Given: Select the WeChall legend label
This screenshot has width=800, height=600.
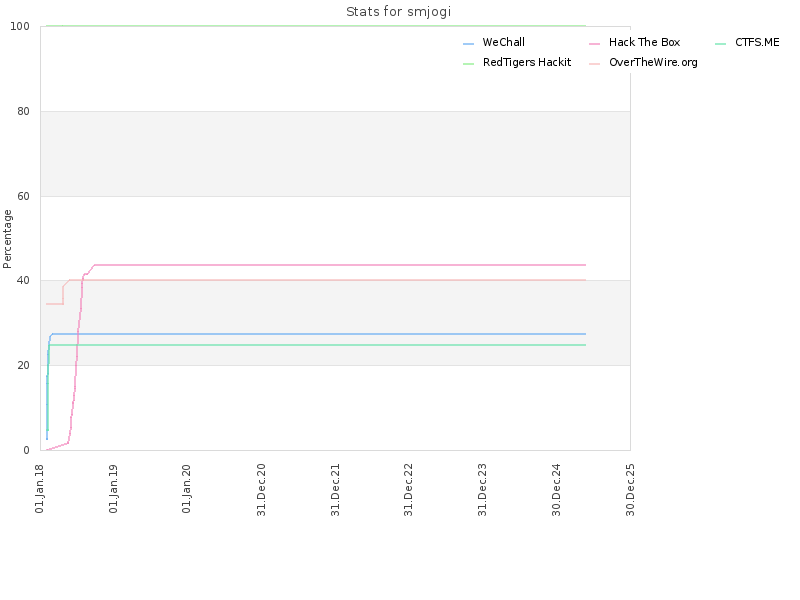Looking at the screenshot, I should (504, 42).
